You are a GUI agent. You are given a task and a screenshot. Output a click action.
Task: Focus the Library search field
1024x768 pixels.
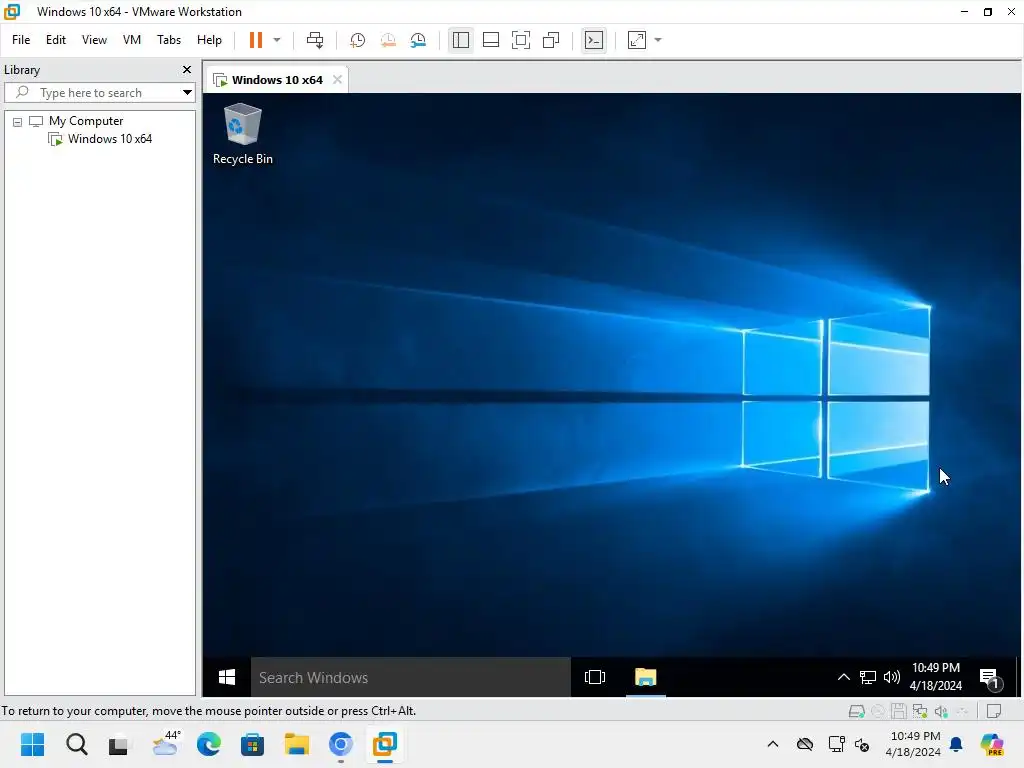(98, 93)
